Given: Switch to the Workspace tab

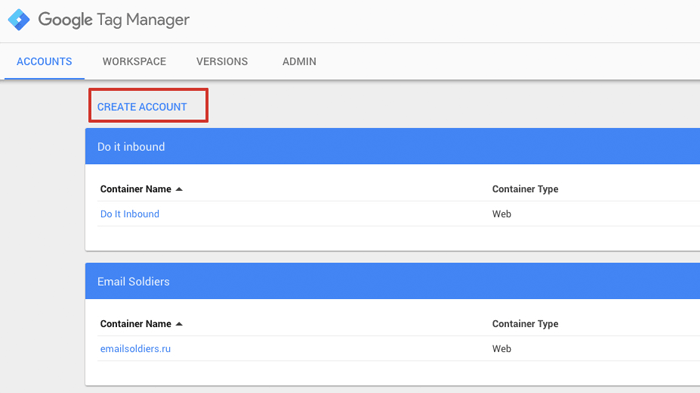Looking at the screenshot, I should click(x=134, y=62).
